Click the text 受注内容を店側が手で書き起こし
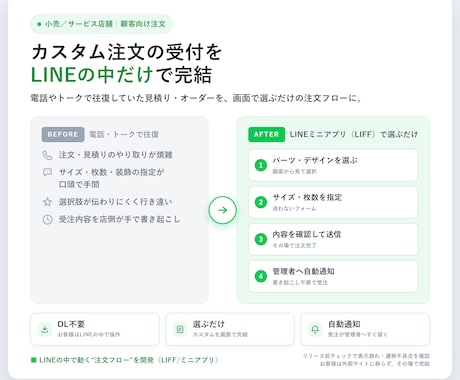This screenshot has width=460, height=380. 119,219
